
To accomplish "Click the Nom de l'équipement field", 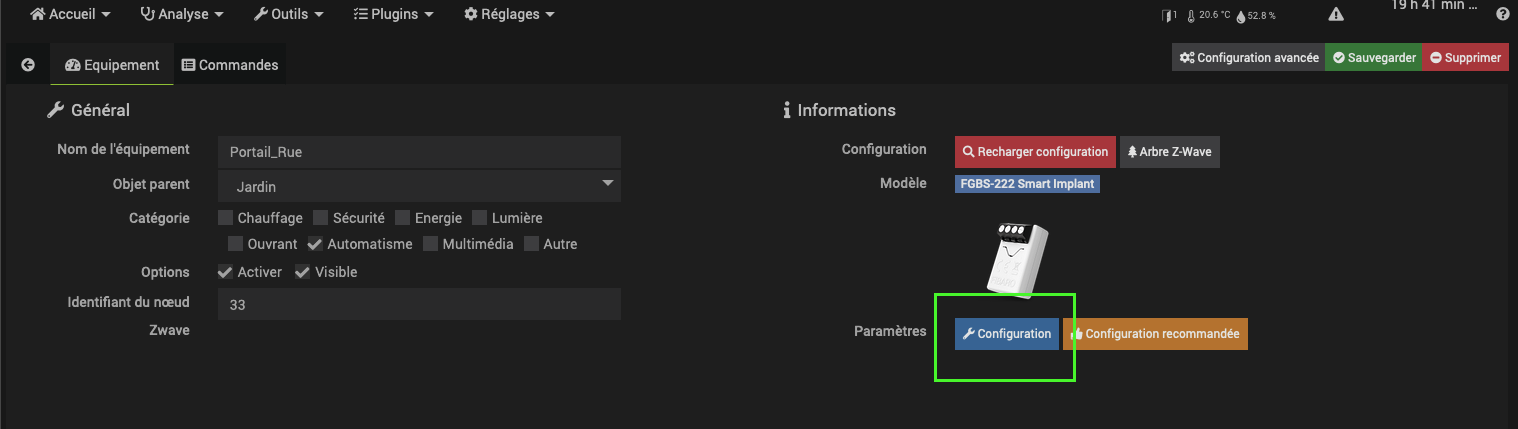I will click(x=419, y=152).
